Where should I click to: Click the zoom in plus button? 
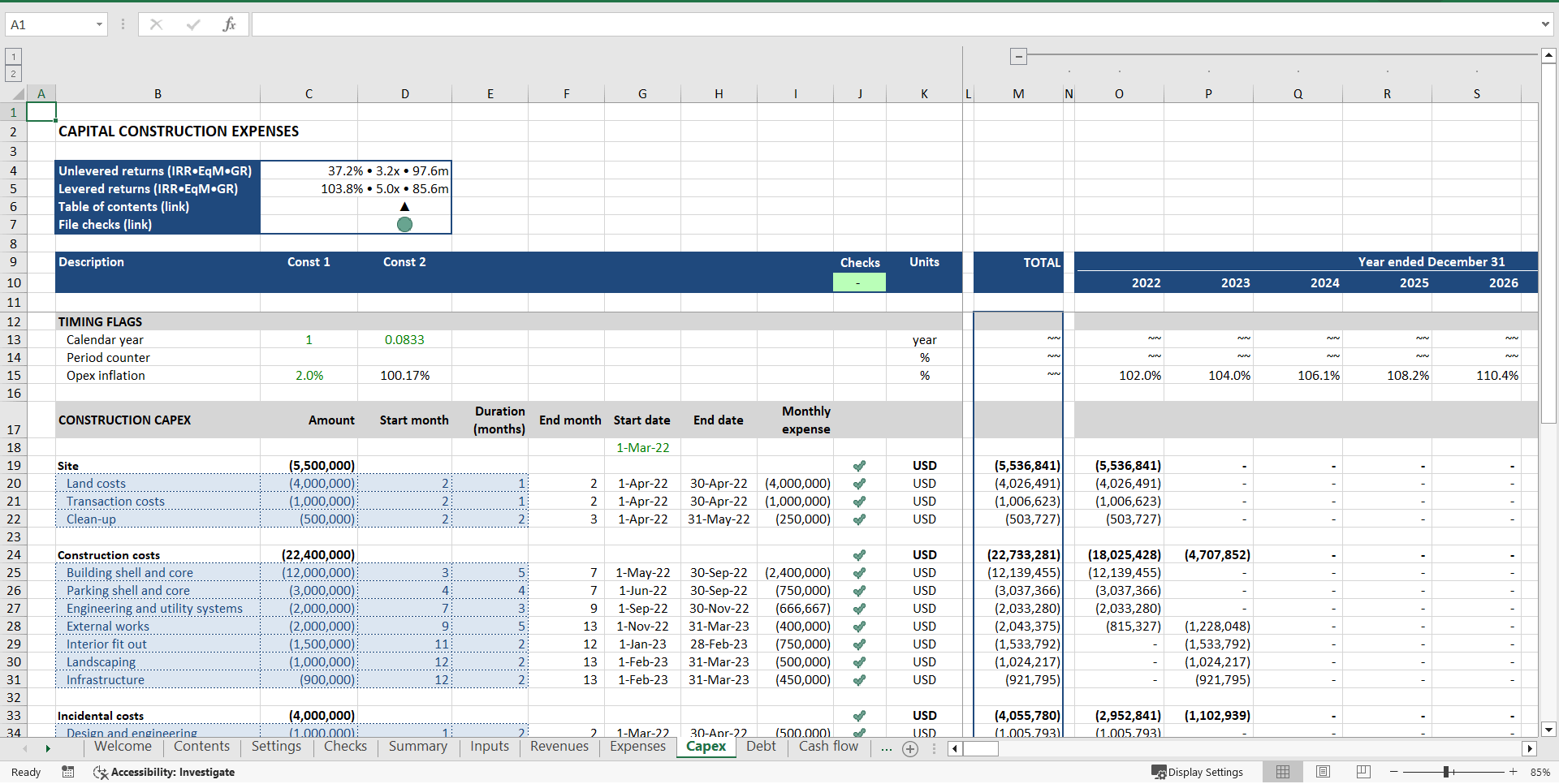tap(1513, 772)
